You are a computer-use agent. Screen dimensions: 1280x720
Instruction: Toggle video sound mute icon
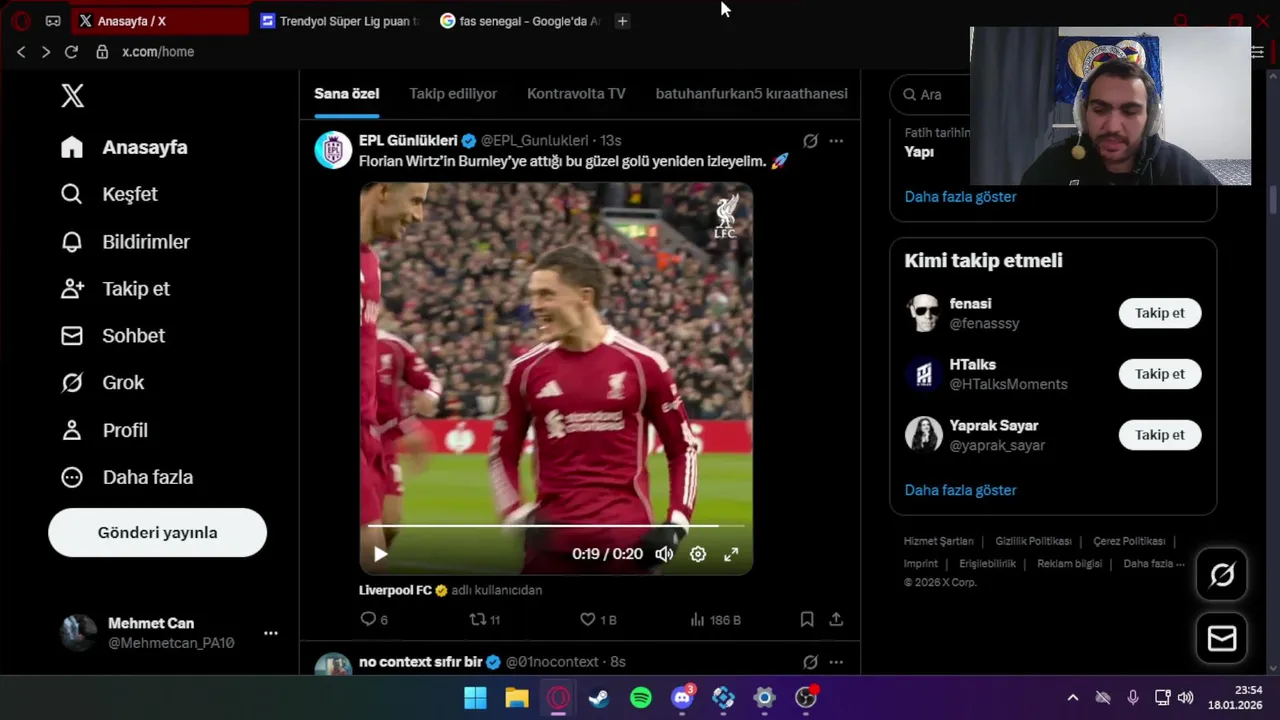(664, 554)
